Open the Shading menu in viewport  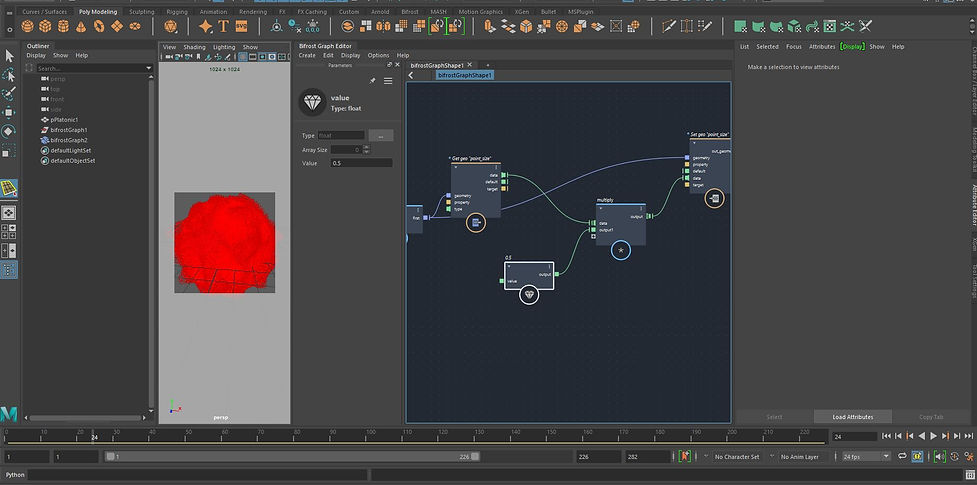(x=194, y=47)
